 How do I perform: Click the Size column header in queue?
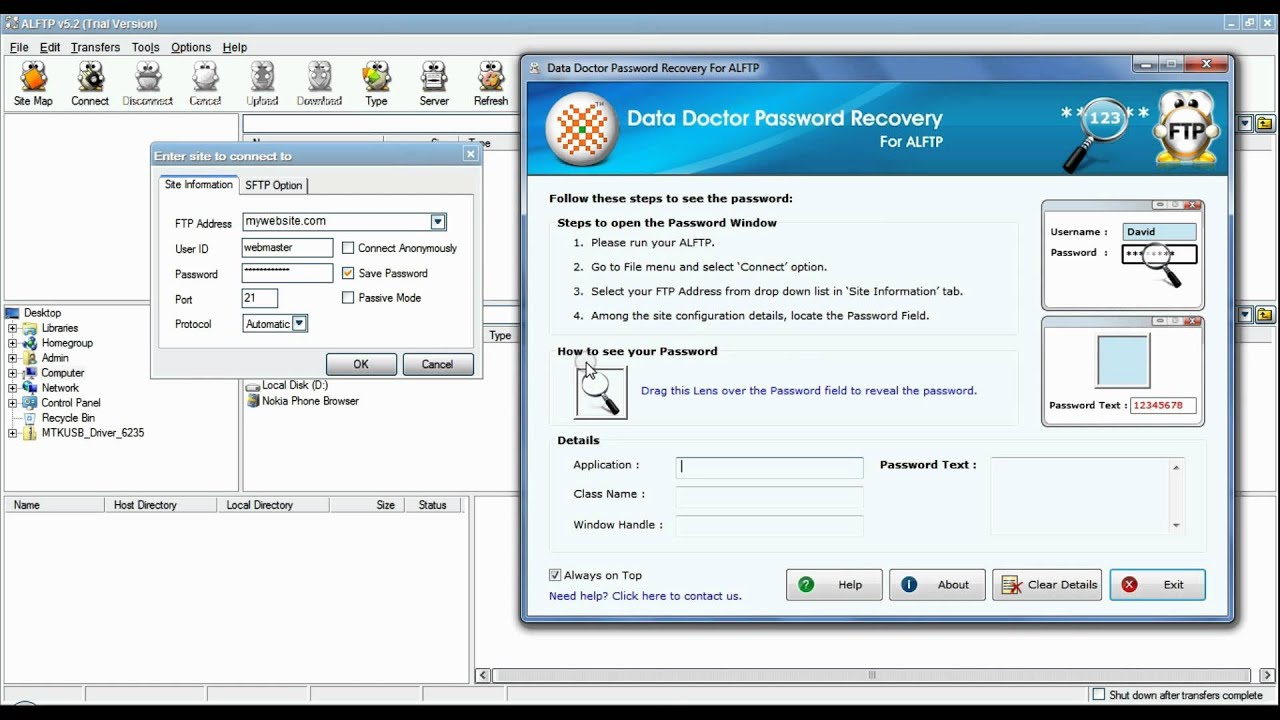tap(366, 505)
